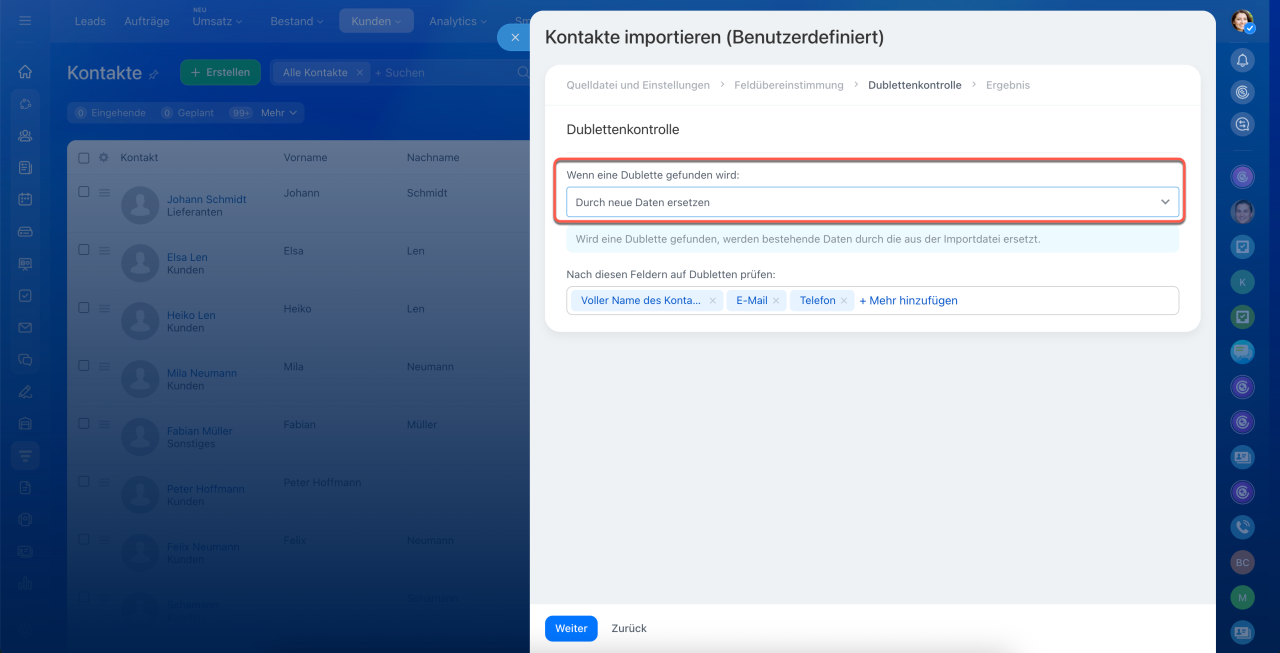
Task: Click the Geplant counter filter
Action: tap(187, 113)
